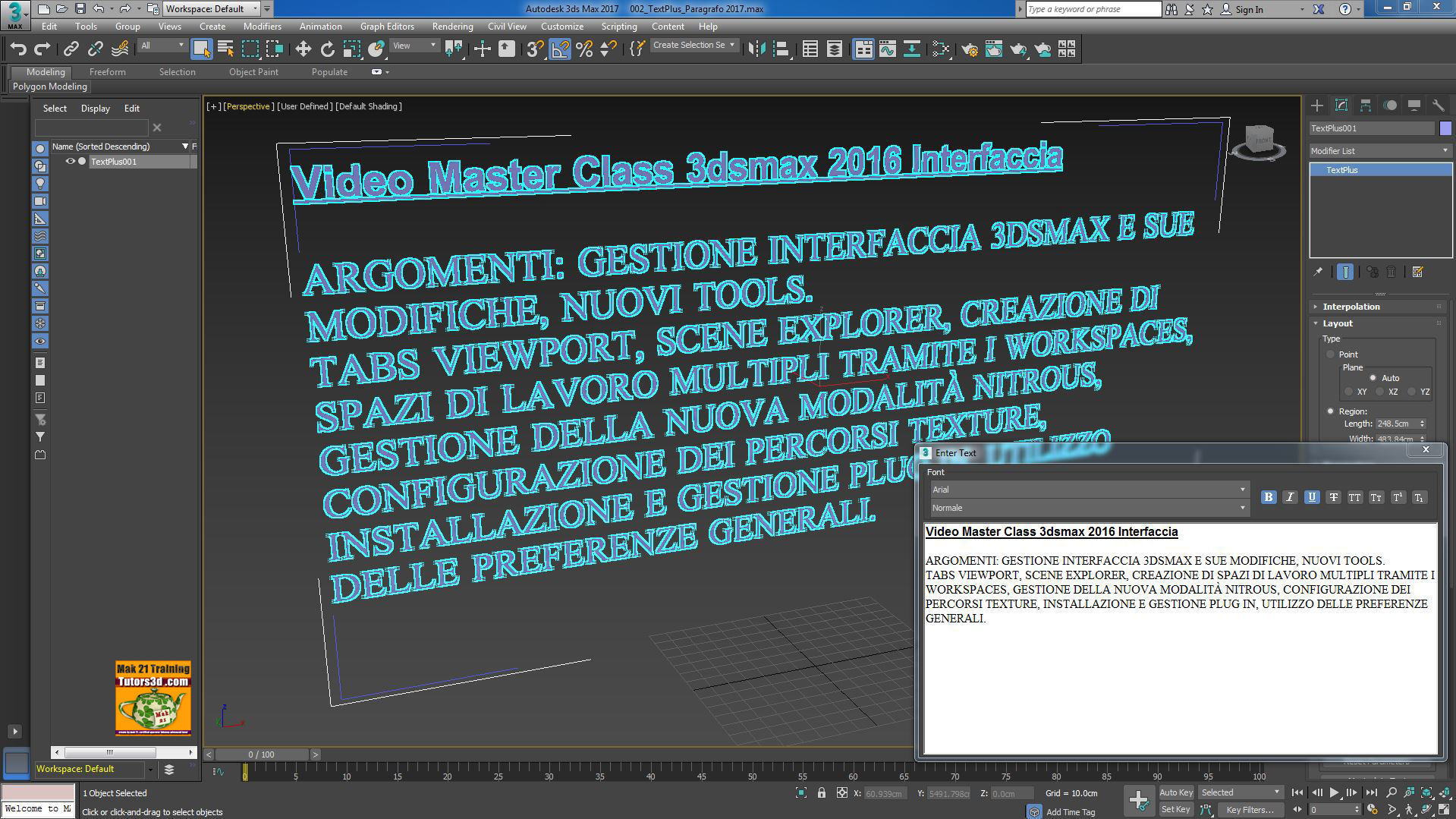Hide TextPlus001 with the eye icon
This screenshot has width=1456, height=819.
70,162
